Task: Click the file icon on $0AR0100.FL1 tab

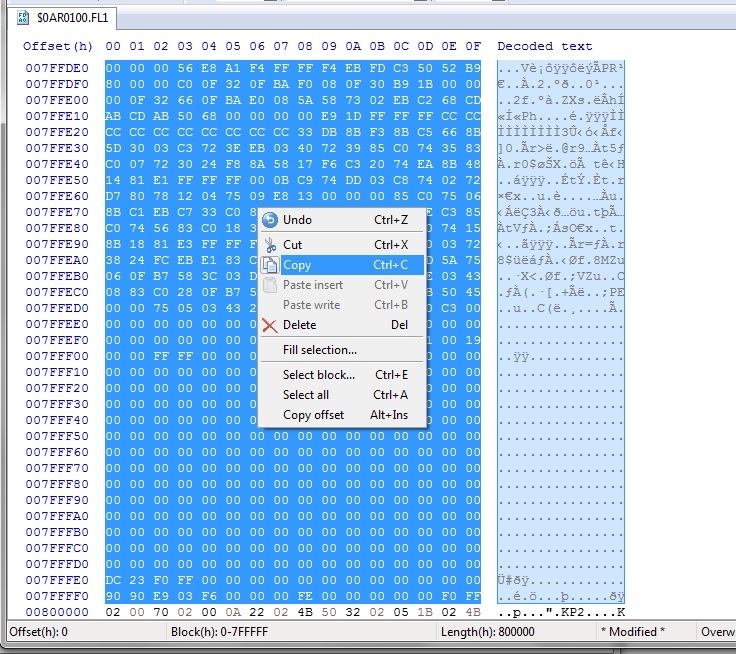Action: point(23,18)
